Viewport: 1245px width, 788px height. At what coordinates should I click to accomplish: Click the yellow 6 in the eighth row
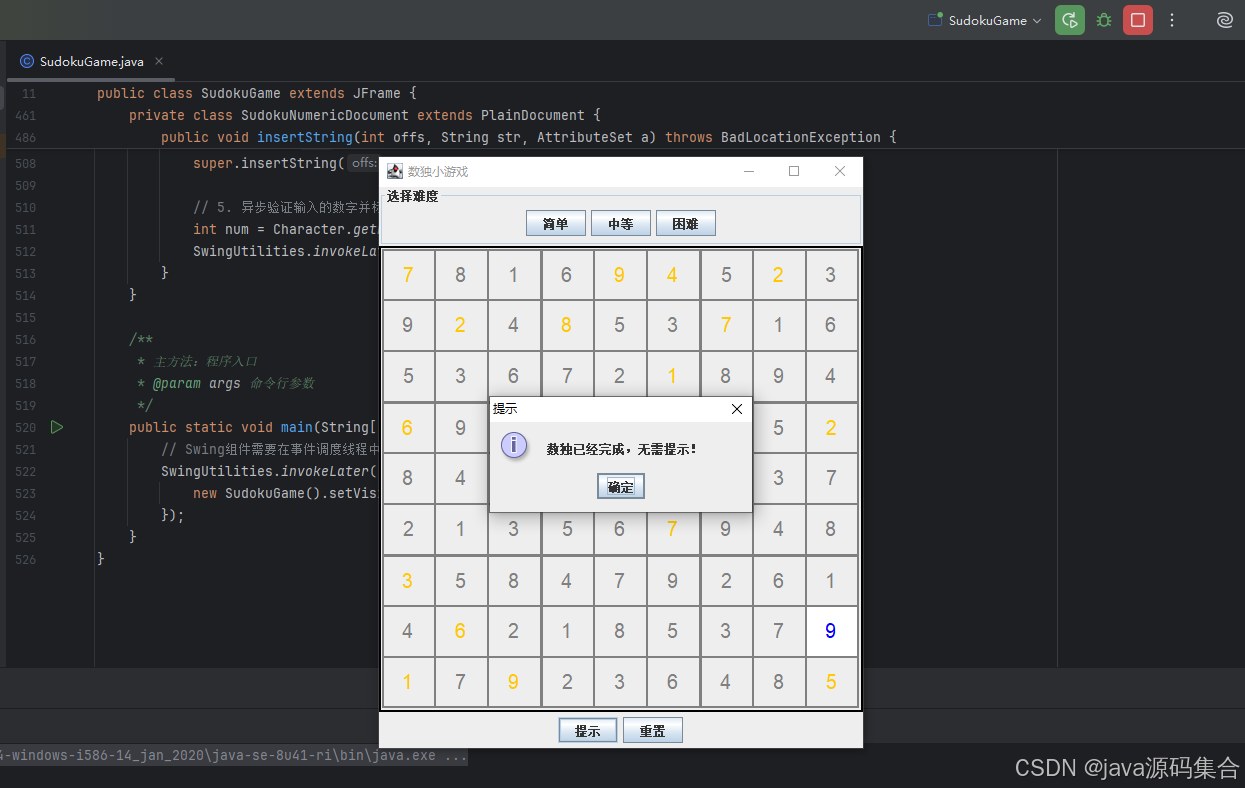[x=460, y=631]
